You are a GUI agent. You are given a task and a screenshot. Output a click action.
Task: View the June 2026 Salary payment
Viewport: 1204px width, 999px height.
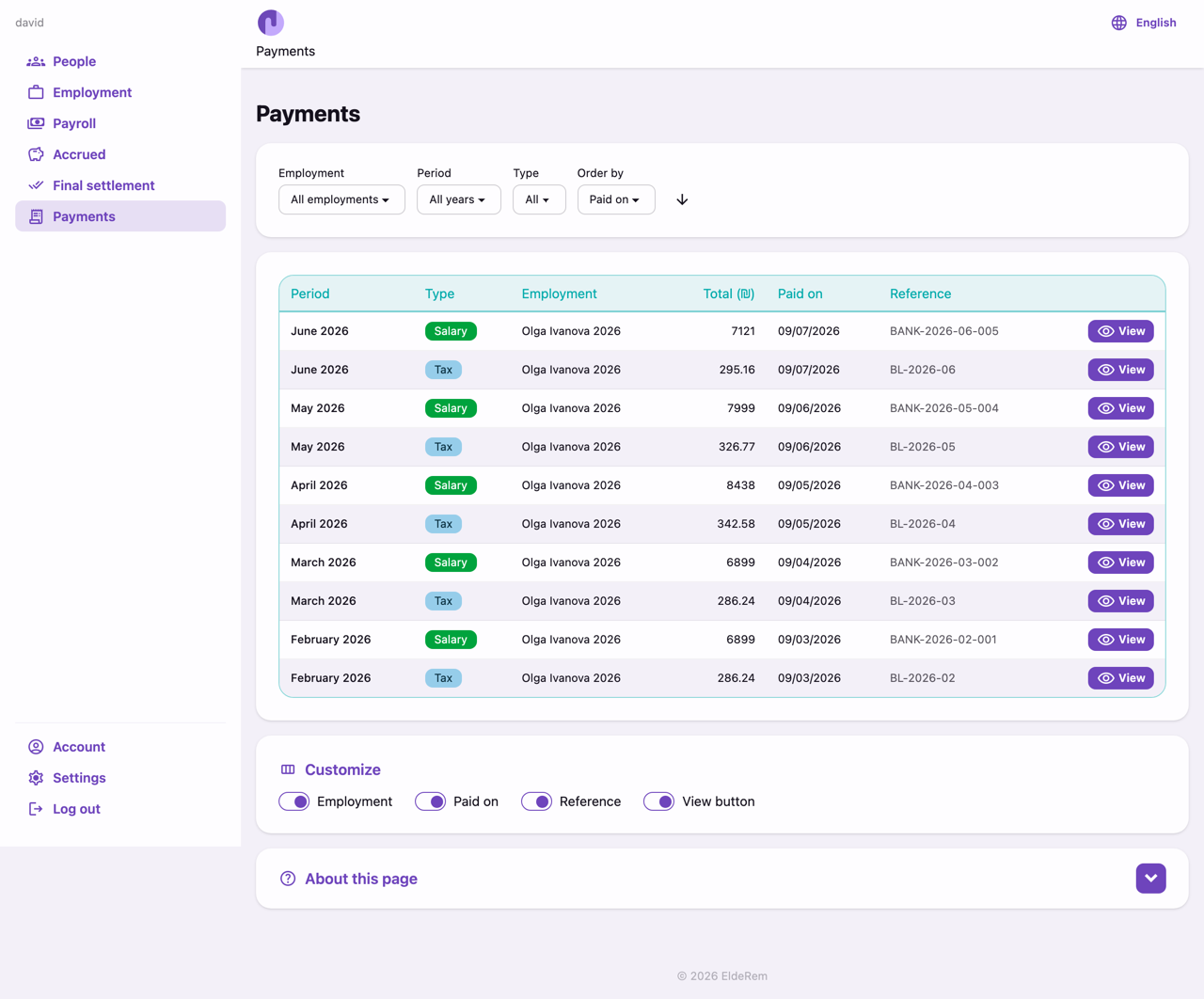[x=1121, y=331]
